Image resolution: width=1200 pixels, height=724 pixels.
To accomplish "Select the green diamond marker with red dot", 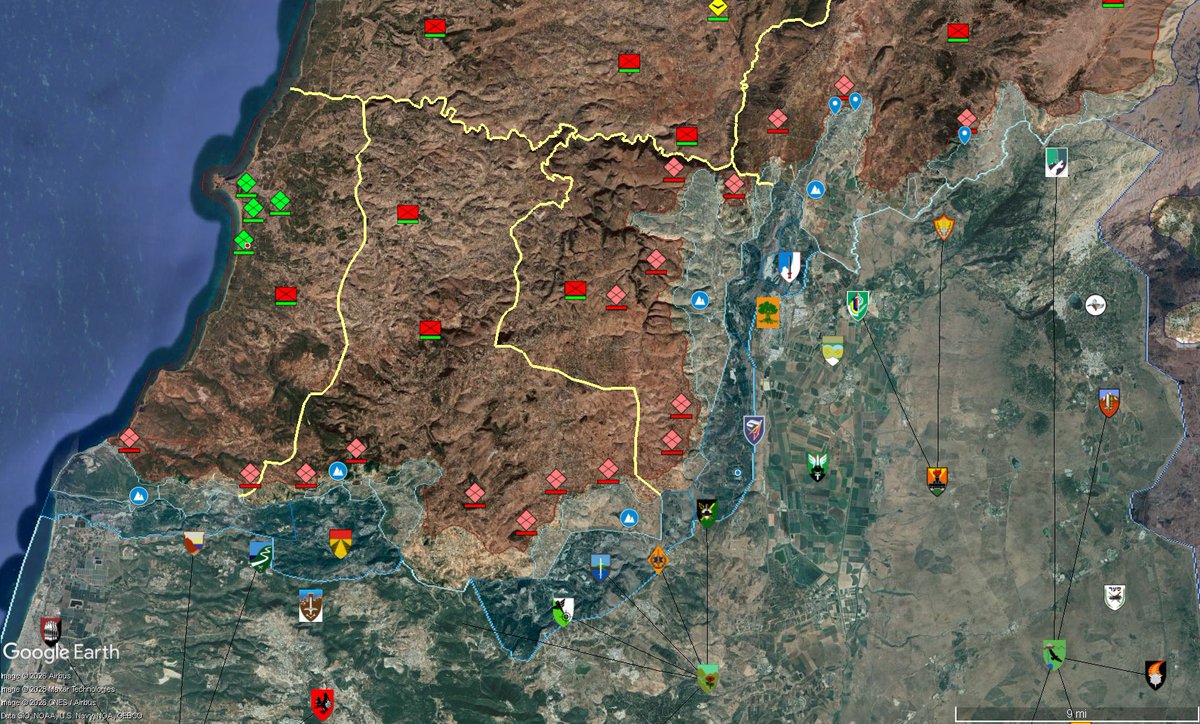I will (x=243, y=241).
